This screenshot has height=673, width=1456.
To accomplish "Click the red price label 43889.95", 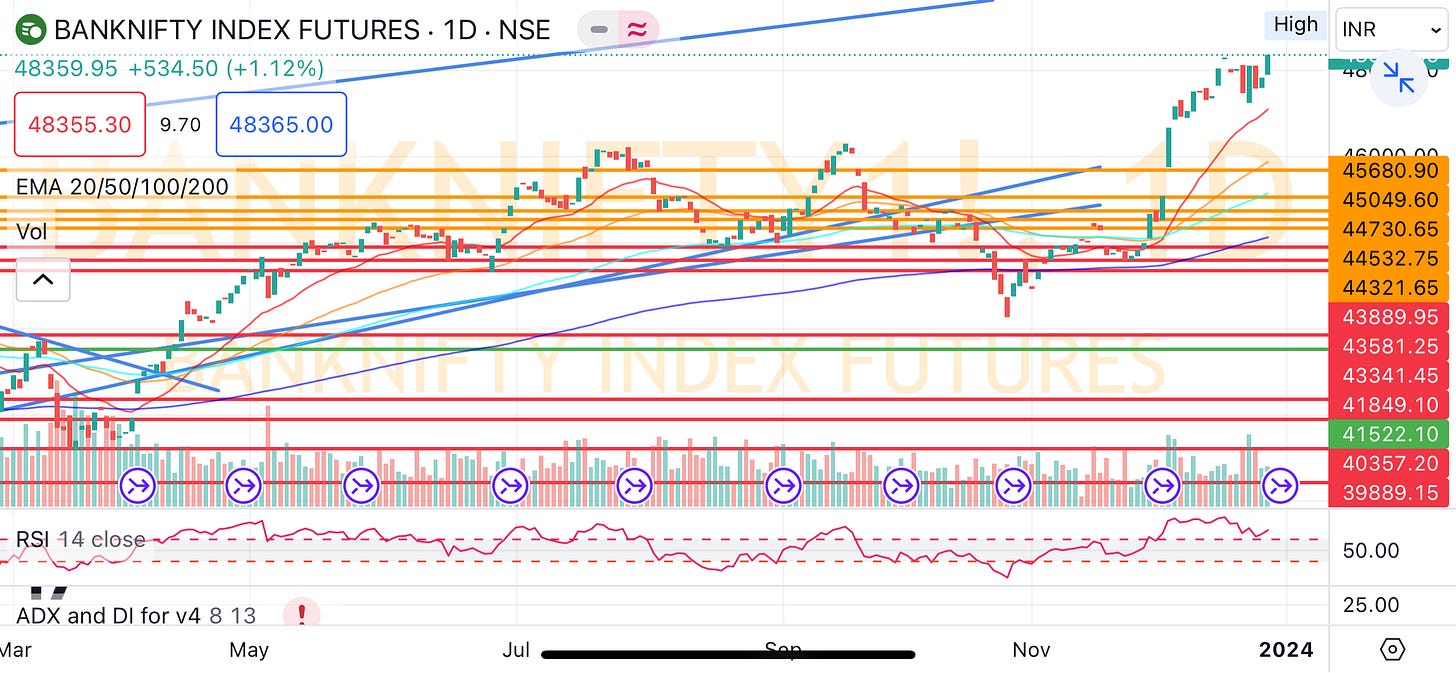I will click(x=1391, y=317).
